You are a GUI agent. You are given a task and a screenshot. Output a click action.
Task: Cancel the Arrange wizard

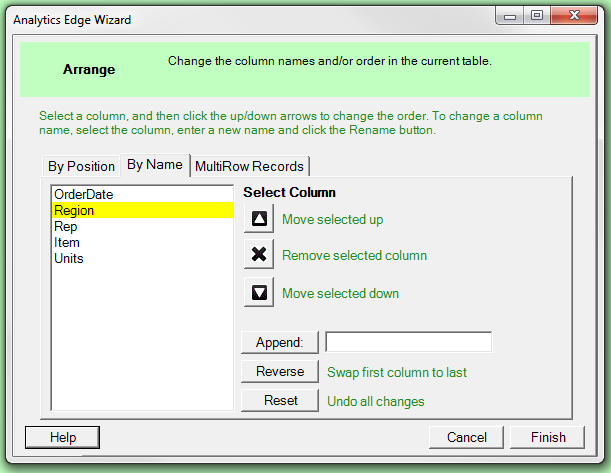coord(466,437)
